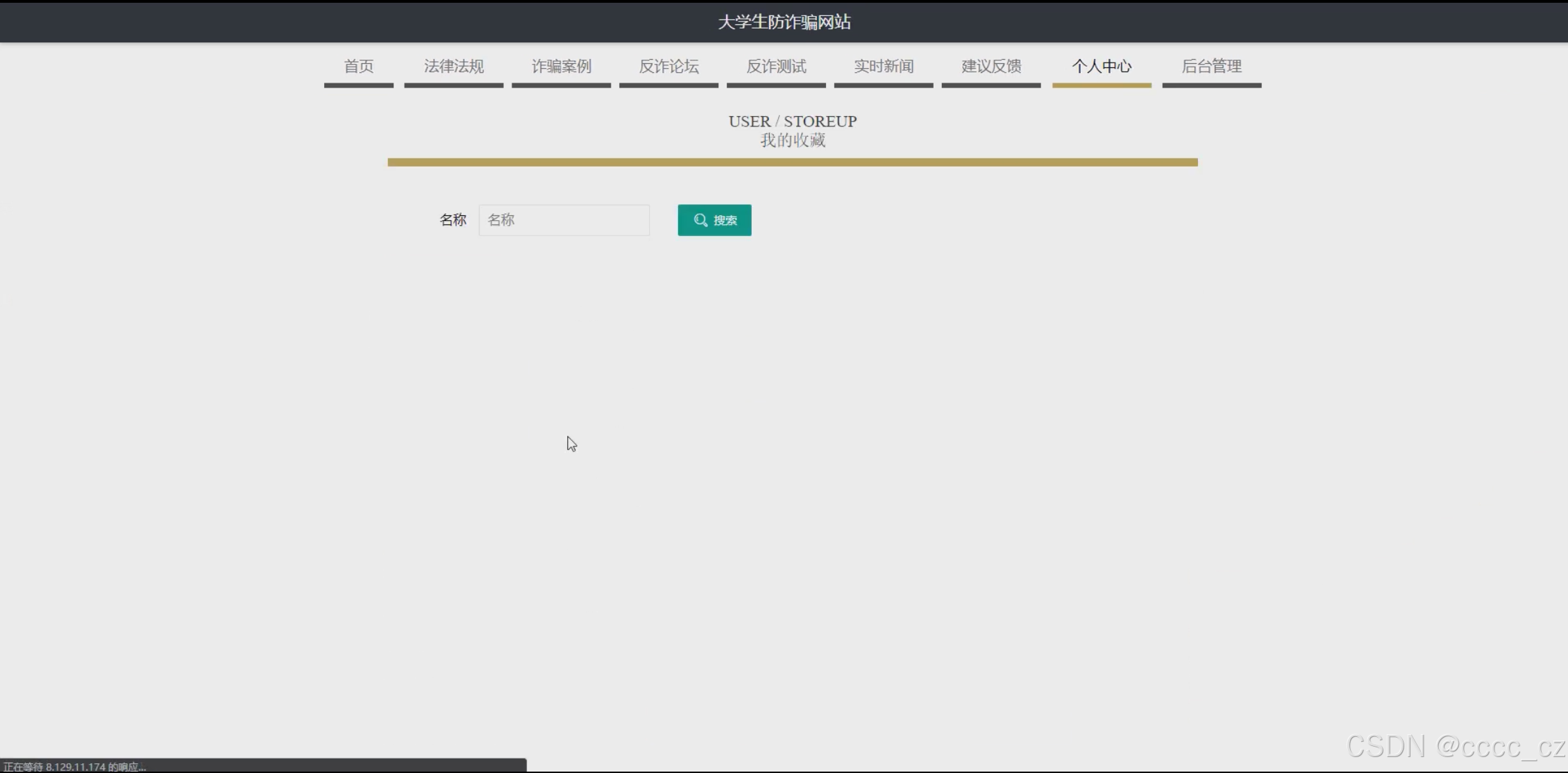
Task: Navigate to the 建议反馈 feedback tab
Action: 991,67
